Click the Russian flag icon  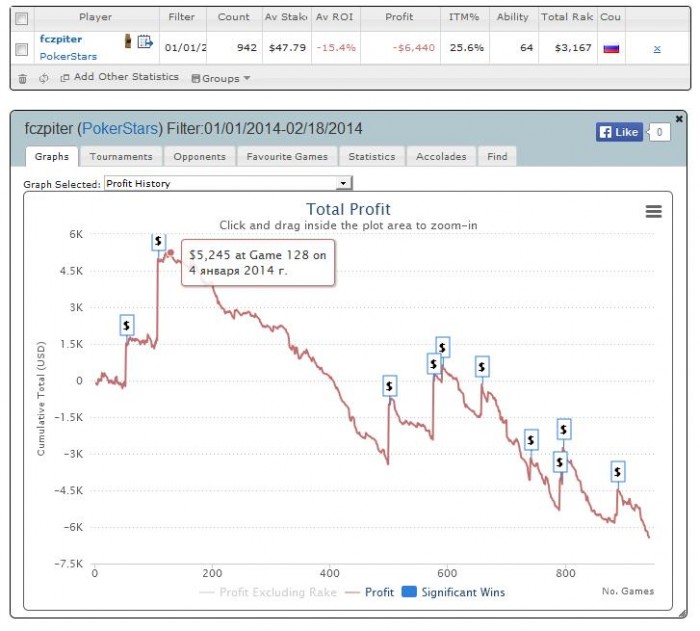611,48
